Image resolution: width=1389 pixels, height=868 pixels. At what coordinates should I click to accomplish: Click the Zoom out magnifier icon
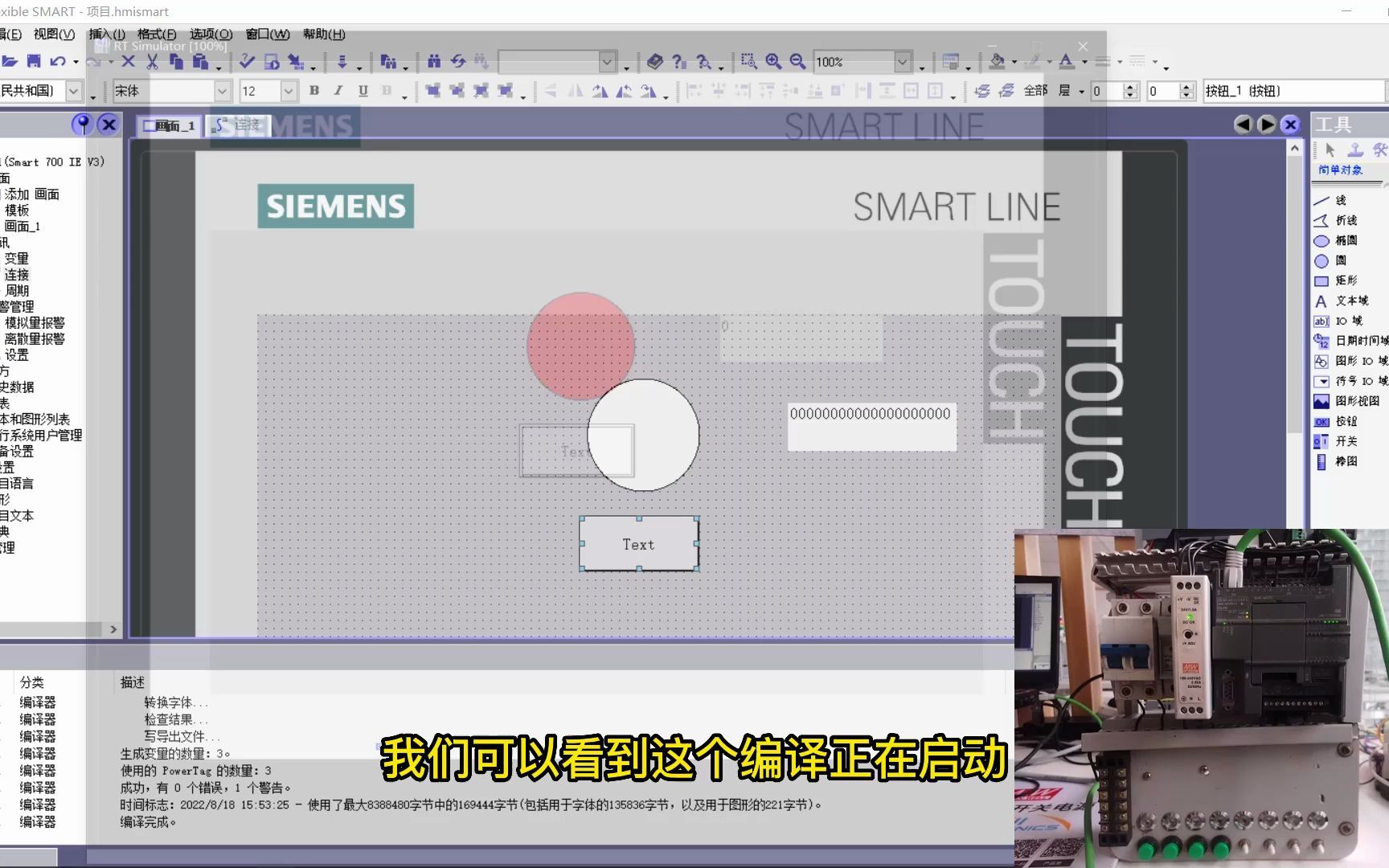797,61
